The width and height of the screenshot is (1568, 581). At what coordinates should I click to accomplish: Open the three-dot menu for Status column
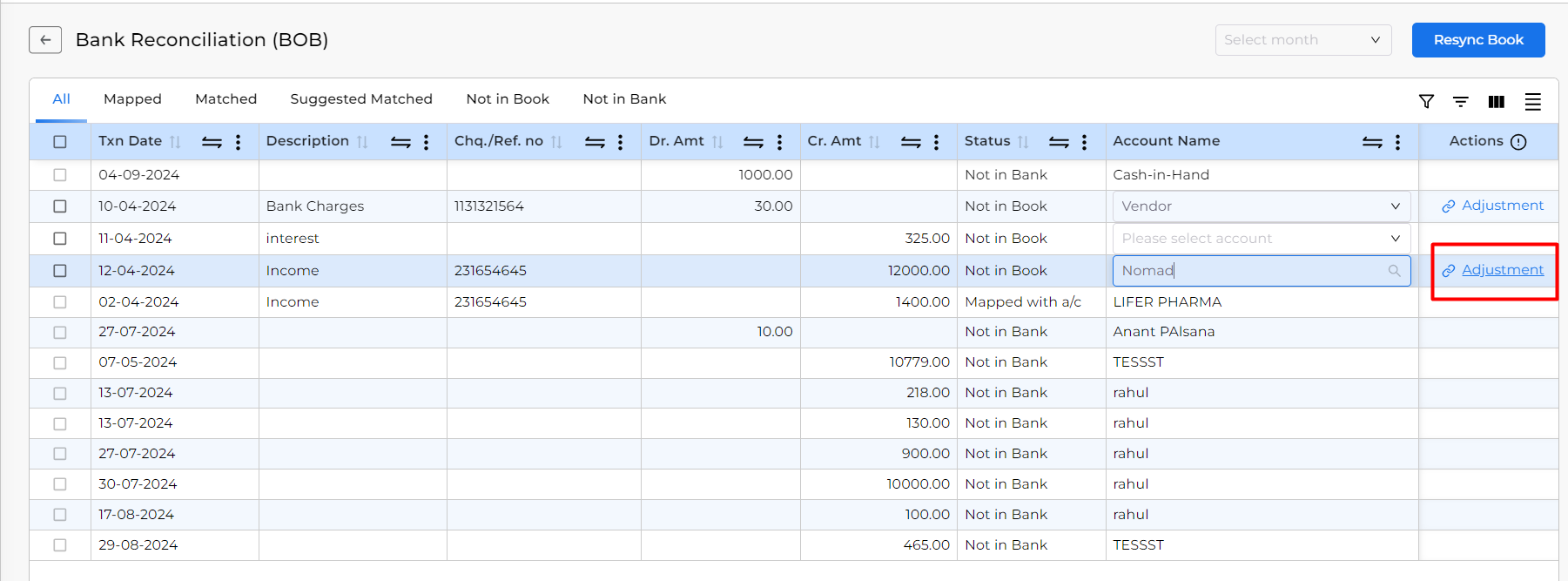coord(1084,142)
